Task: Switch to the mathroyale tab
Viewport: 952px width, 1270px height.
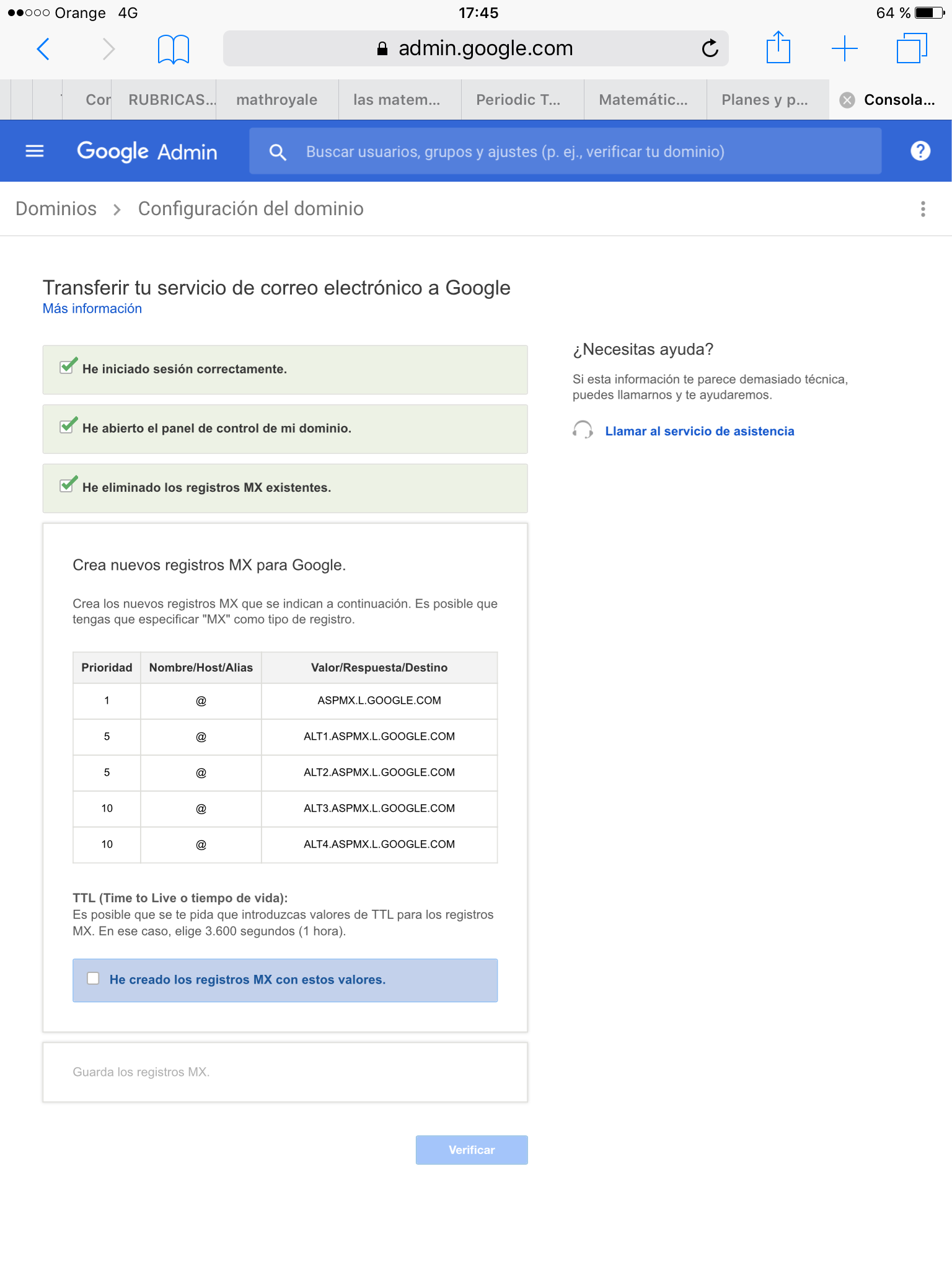Action: click(x=276, y=100)
